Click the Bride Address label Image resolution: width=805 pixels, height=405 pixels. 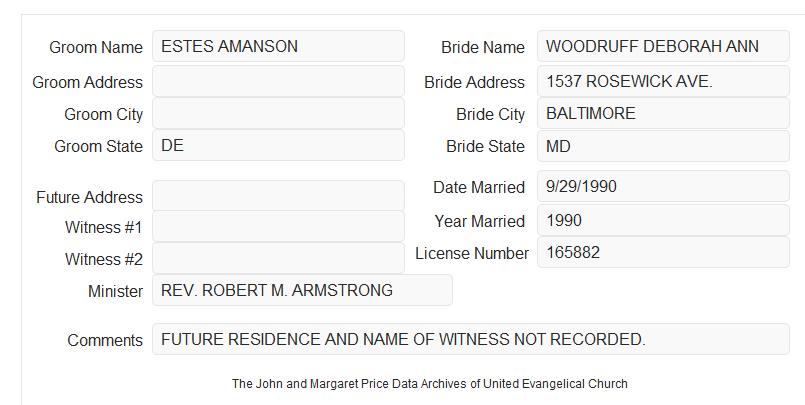point(474,82)
